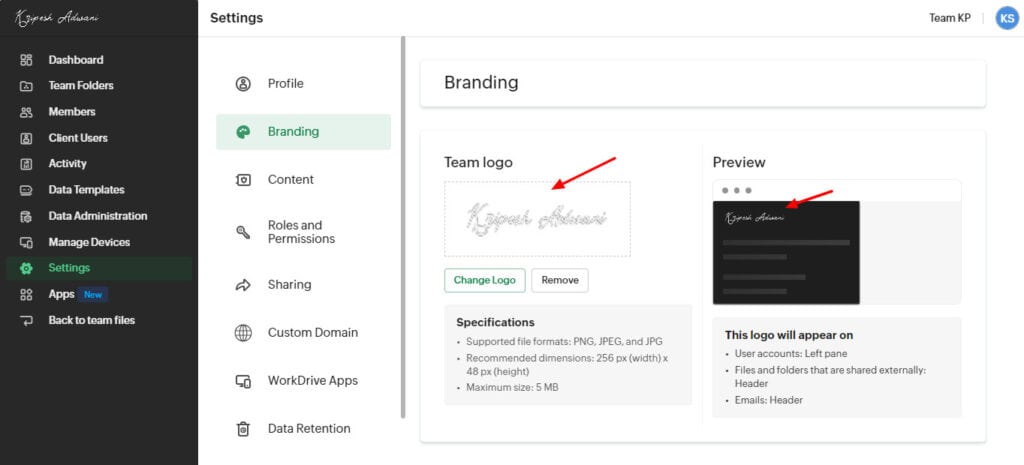Open Client Users
Screen dimensions: 1024x465
[x=78, y=138]
